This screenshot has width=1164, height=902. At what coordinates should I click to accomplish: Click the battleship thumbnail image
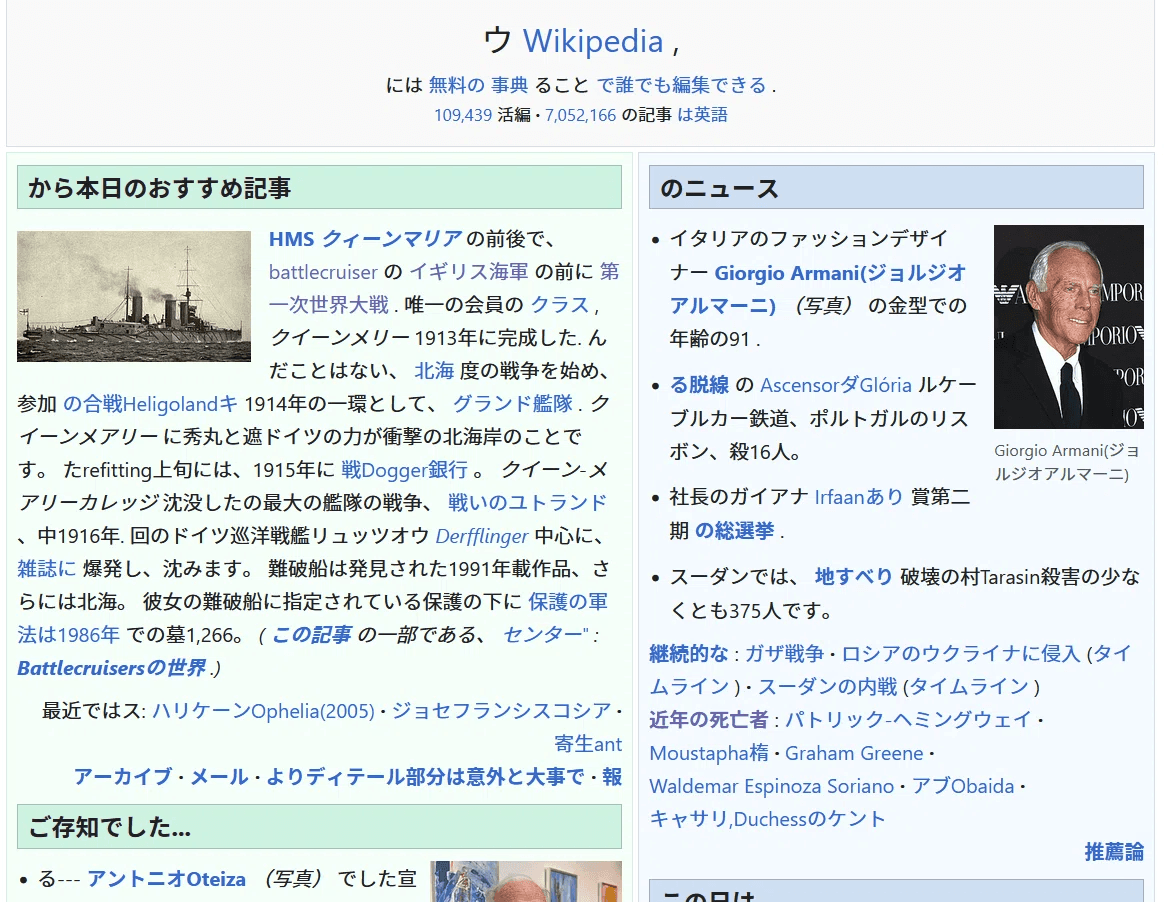(x=134, y=296)
